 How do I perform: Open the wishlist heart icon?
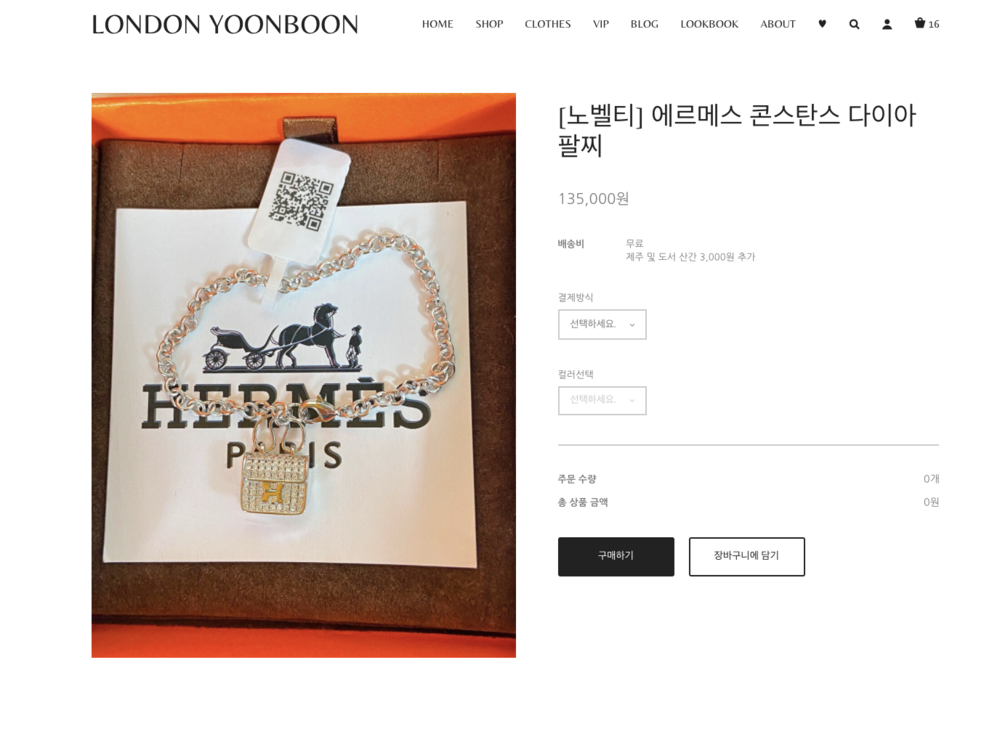[822, 24]
